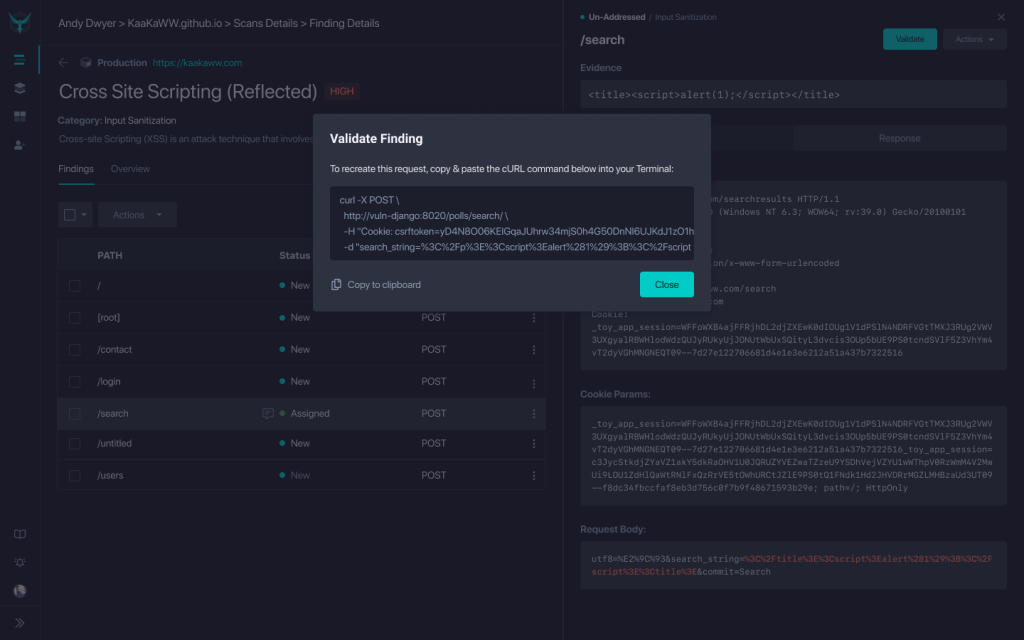
Task: Tick the checkbox next to /users
Action: click(x=75, y=476)
